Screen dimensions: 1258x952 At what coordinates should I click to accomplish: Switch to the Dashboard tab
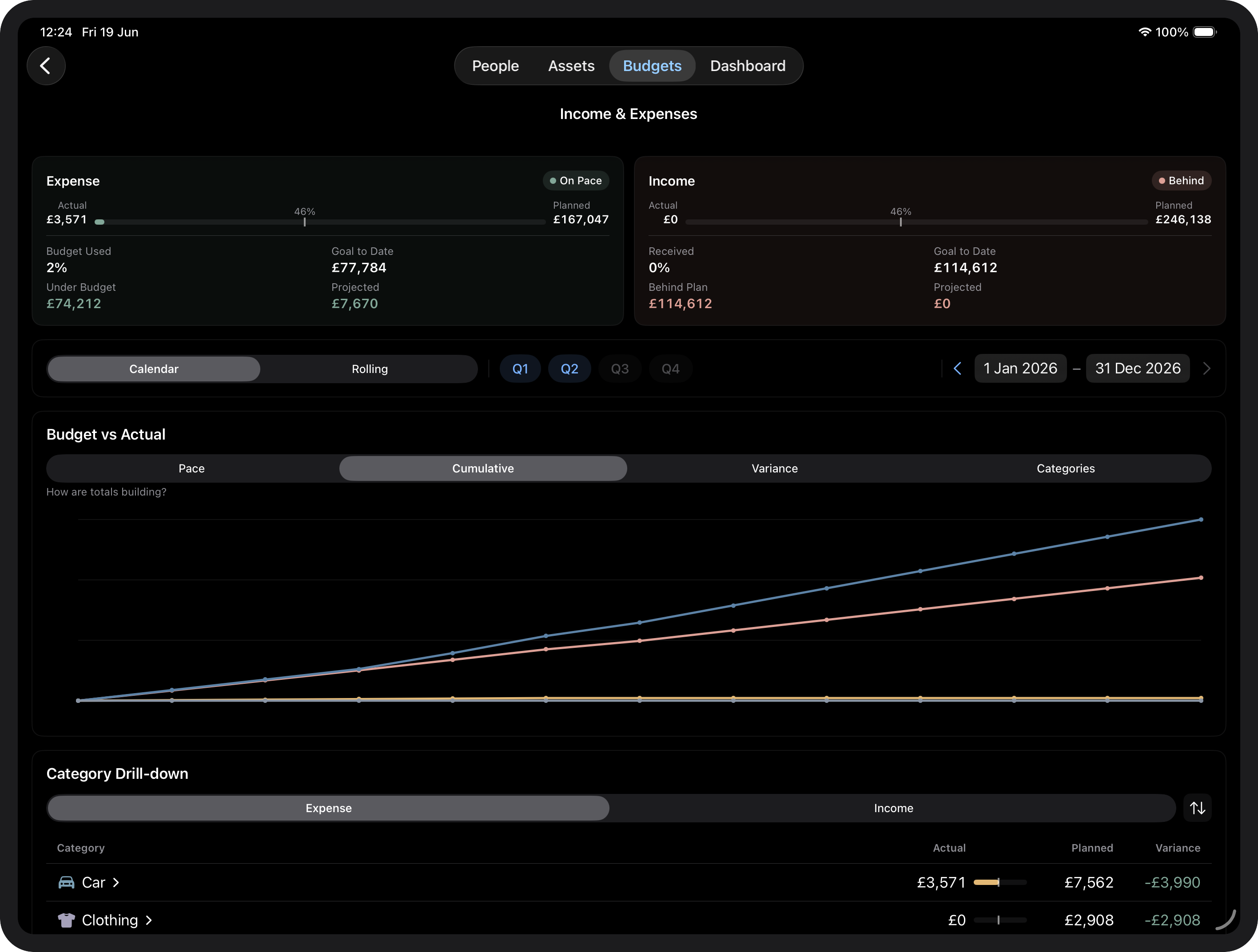tap(748, 66)
